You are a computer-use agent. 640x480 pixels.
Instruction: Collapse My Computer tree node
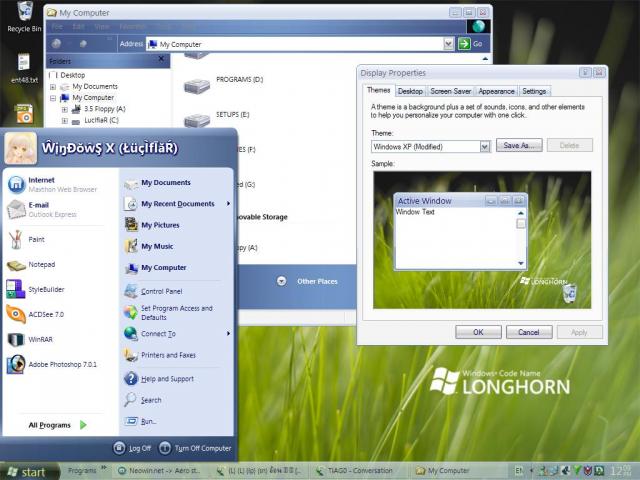[x=53, y=98]
